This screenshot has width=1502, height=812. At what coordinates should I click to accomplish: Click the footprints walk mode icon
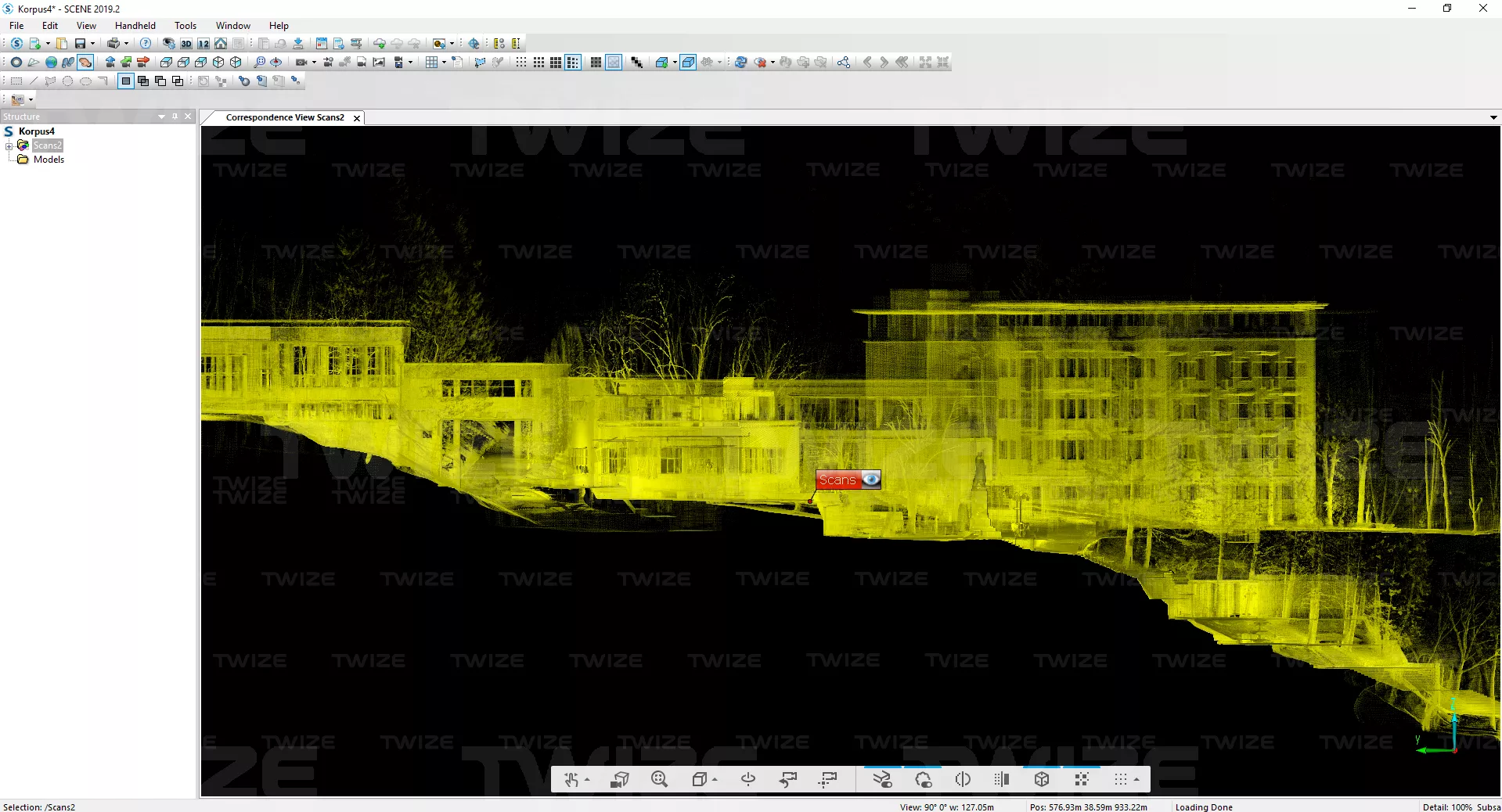click(x=68, y=63)
